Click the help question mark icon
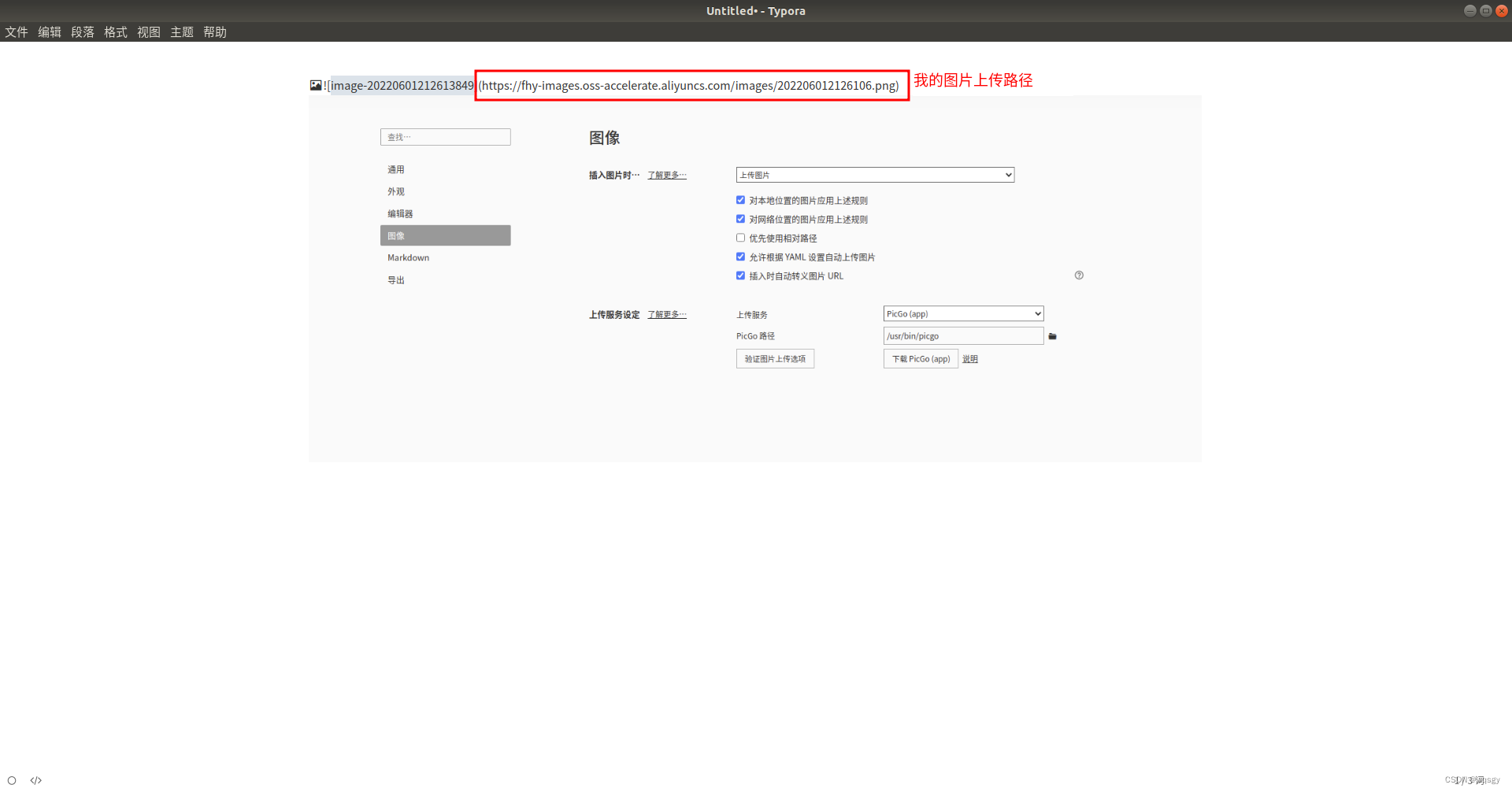The height and width of the screenshot is (792, 1512). [x=1079, y=276]
